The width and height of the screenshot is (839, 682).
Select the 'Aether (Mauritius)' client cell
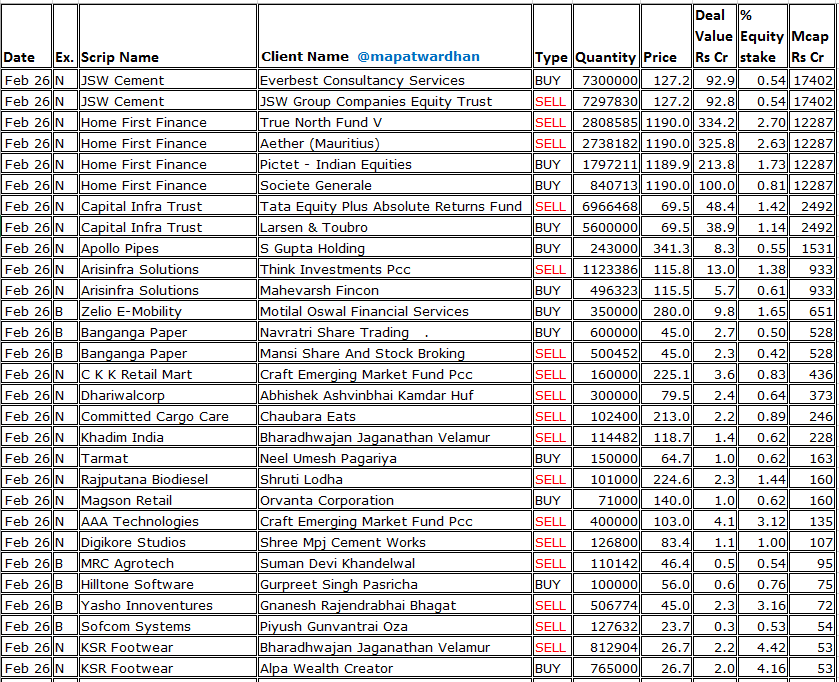coord(395,143)
